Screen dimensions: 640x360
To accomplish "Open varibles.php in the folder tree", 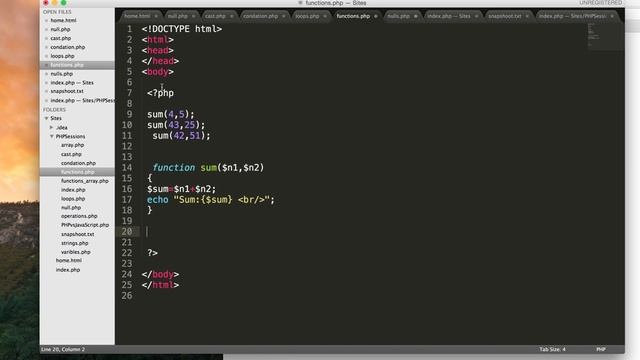I will (76, 252).
